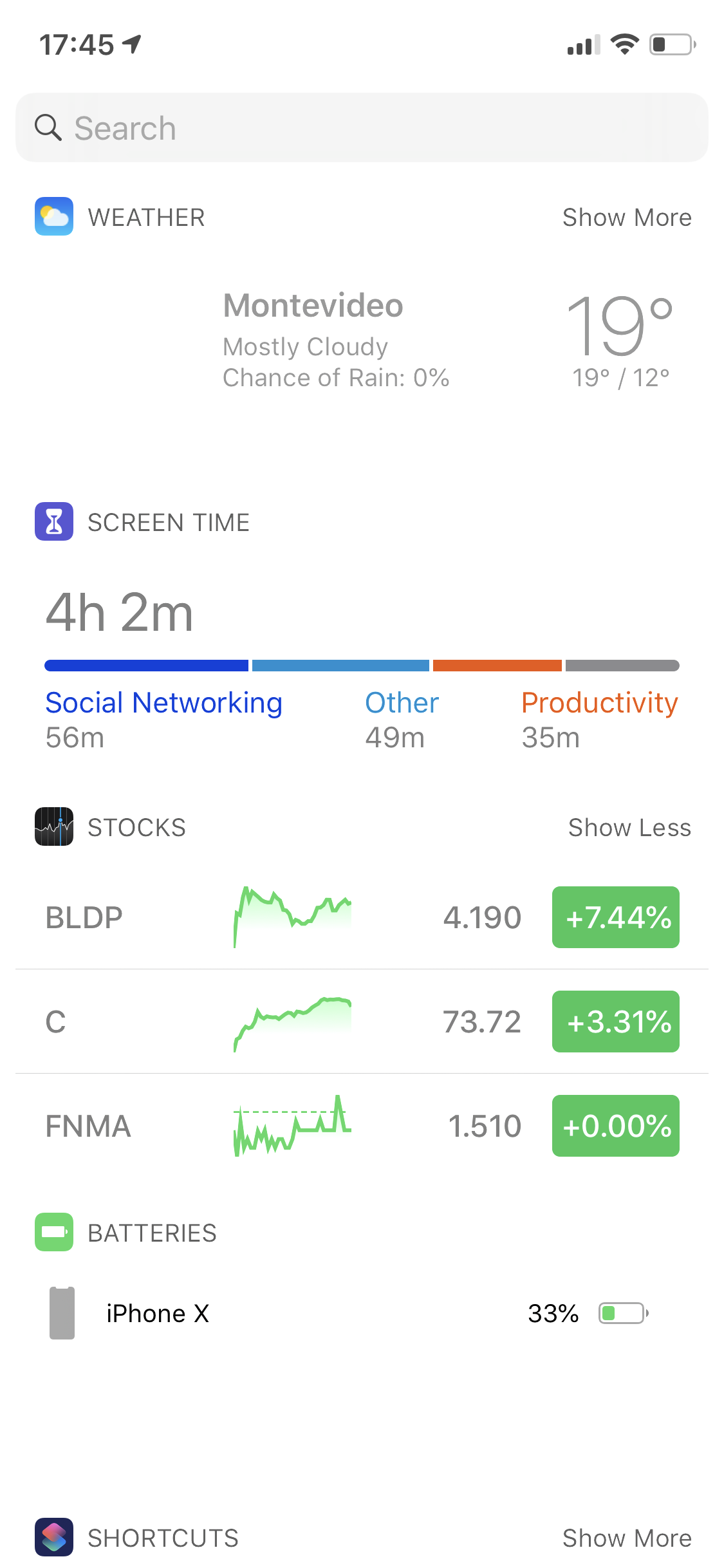Image resolution: width=724 pixels, height=1568 pixels.
Task: Switch FNMA +0.00% badge display
Action: [x=615, y=1126]
